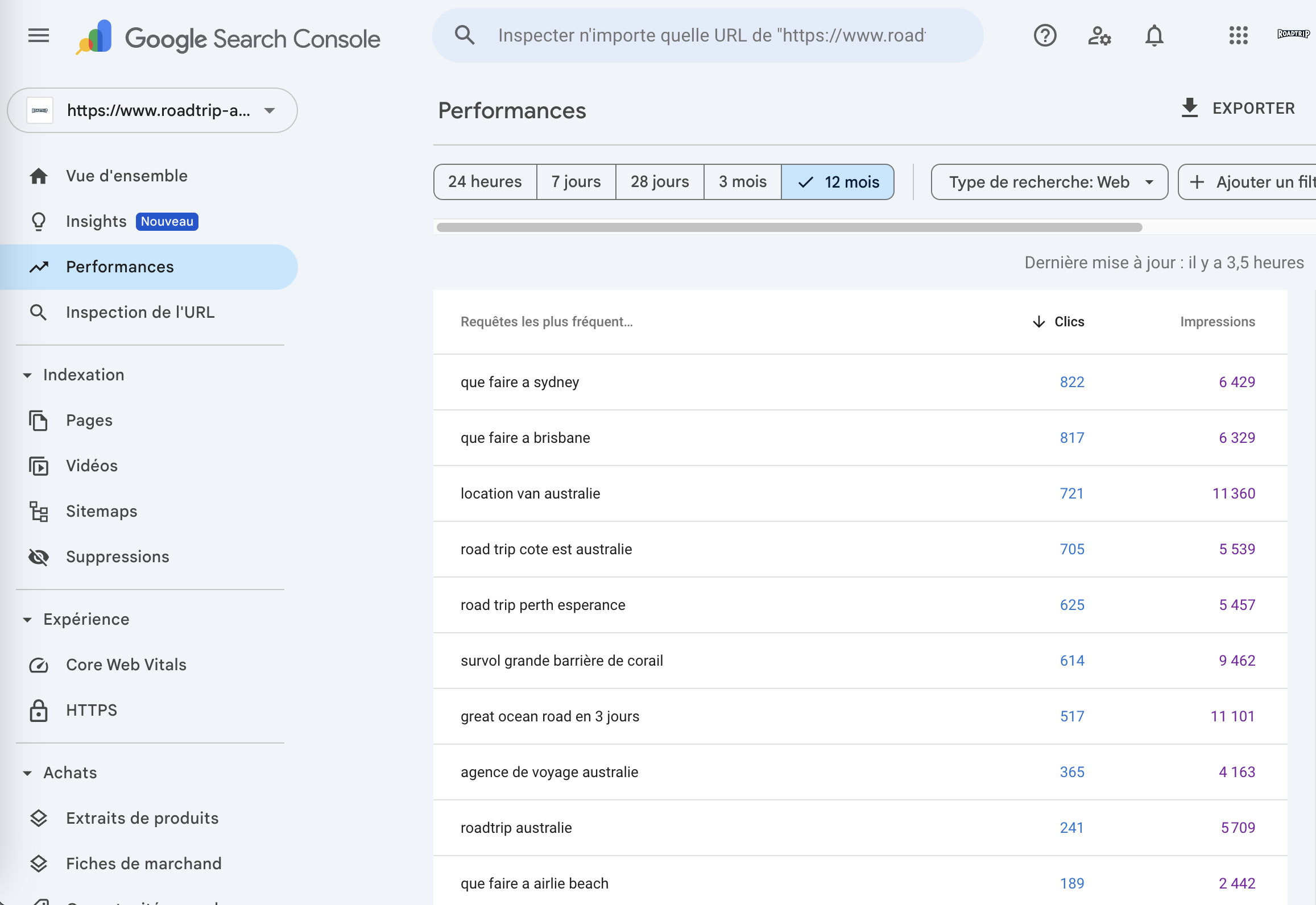This screenshot has width=1316, height=905.
Task: Select the 28 jours date range
Action: [660, 182]
